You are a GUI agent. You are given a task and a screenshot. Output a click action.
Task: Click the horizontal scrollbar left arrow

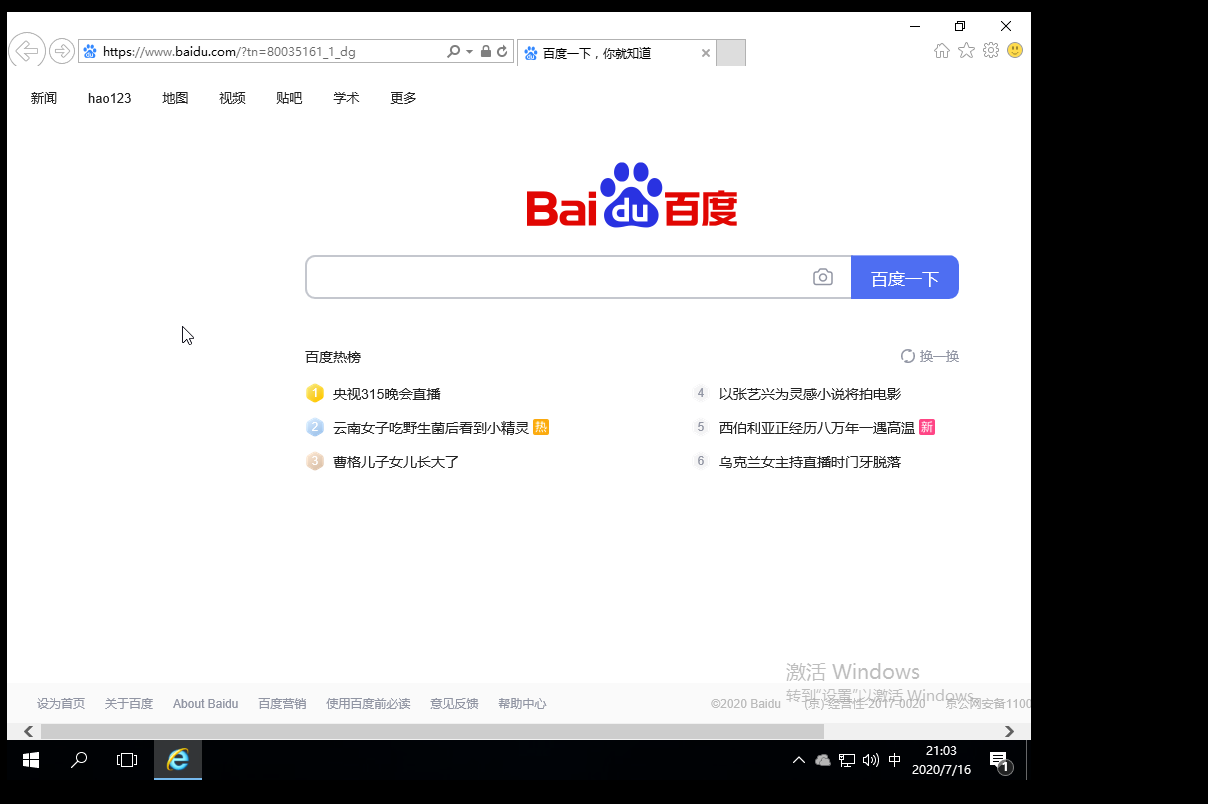(x=28, y=731)
